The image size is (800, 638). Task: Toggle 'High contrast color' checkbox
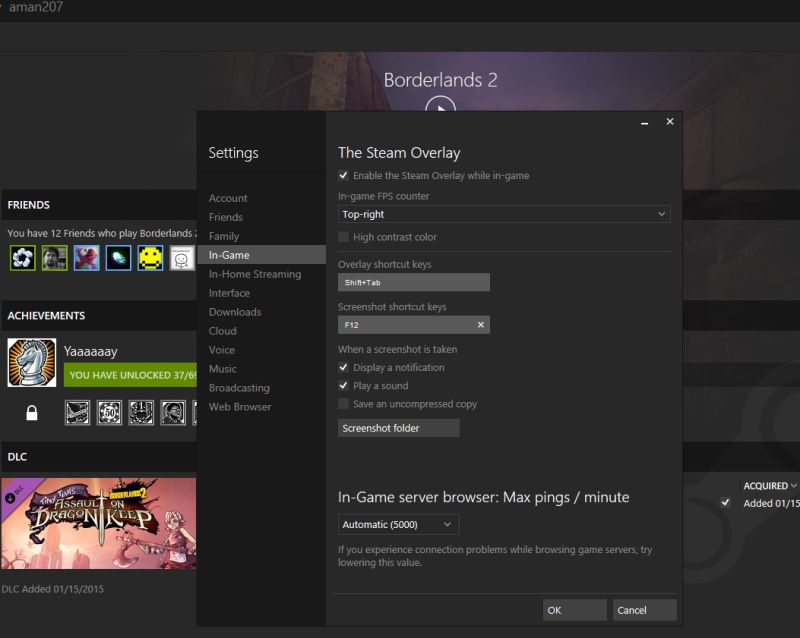[x=343, y=237]
